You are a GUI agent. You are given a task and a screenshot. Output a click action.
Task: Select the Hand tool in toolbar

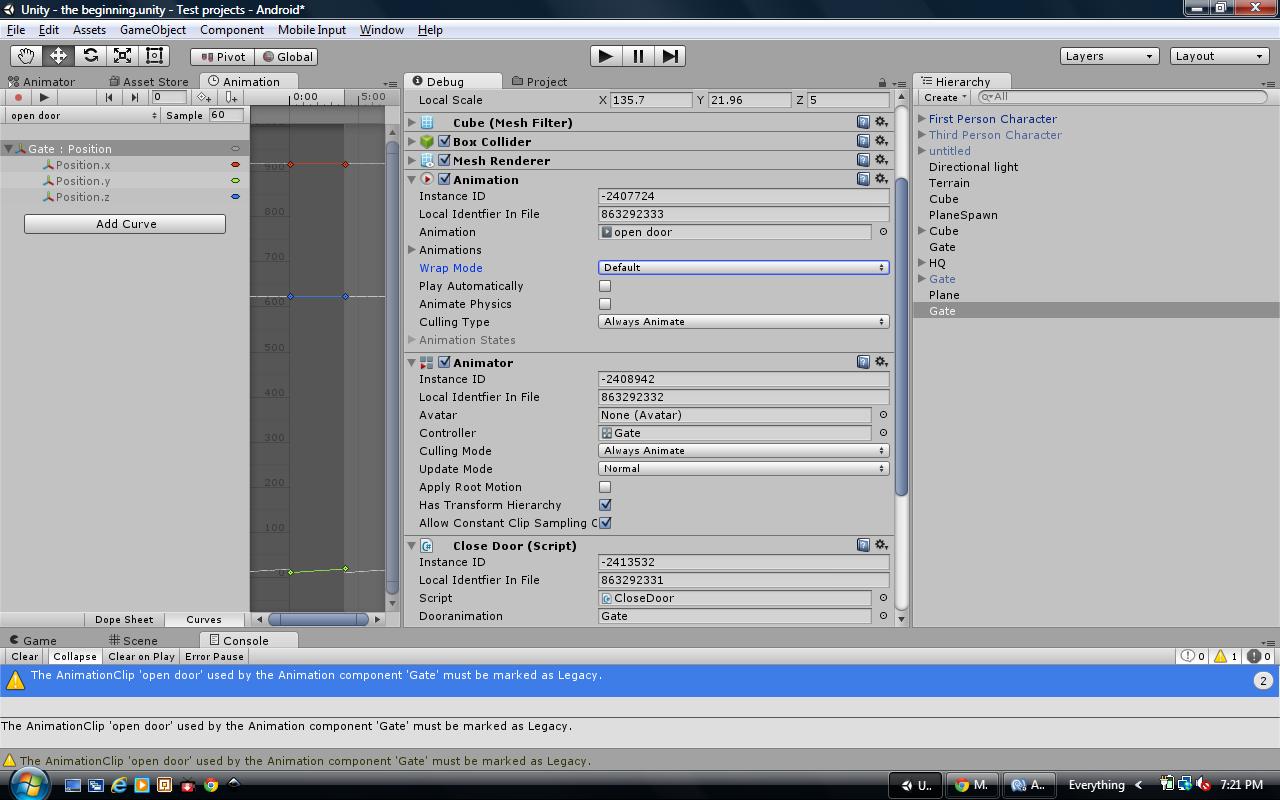(26, 56)
